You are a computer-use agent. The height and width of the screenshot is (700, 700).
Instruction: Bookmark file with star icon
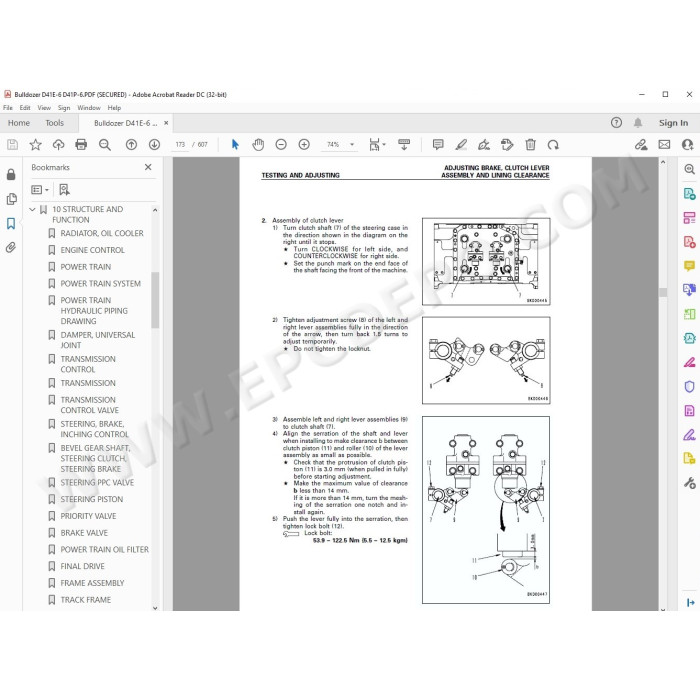coord(35,145)
